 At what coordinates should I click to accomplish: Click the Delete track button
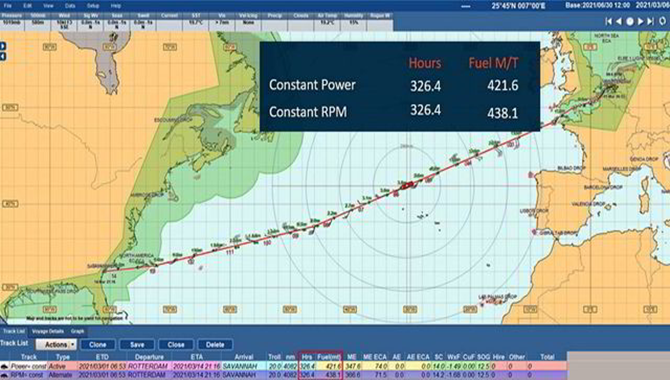(x=215, y=345)
